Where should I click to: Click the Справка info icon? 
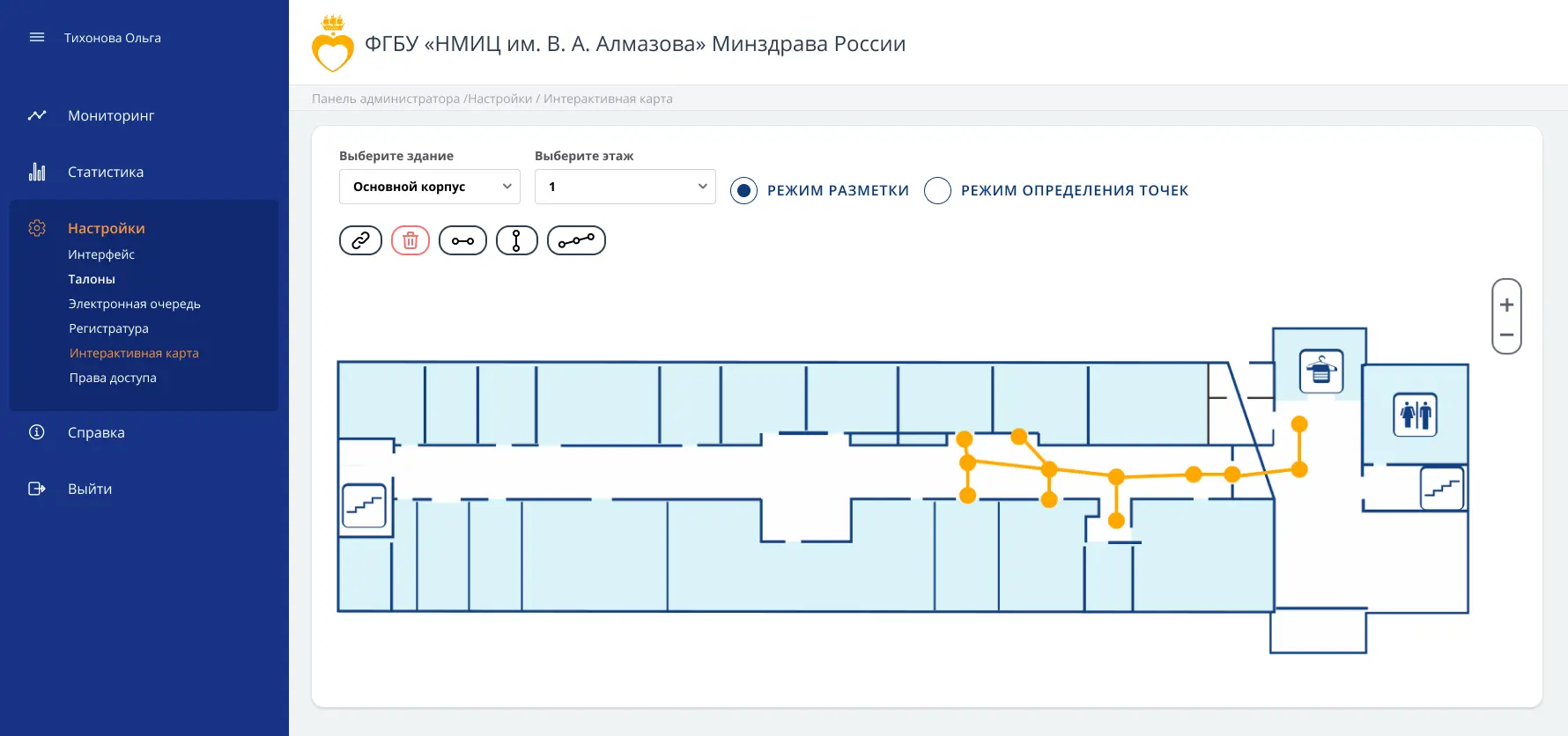tap(37, 432)
